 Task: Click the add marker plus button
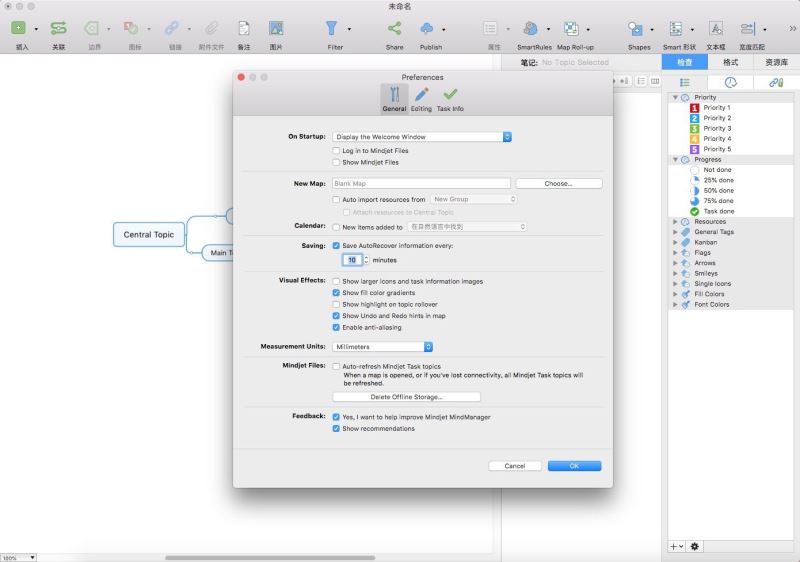click(676, 546)
